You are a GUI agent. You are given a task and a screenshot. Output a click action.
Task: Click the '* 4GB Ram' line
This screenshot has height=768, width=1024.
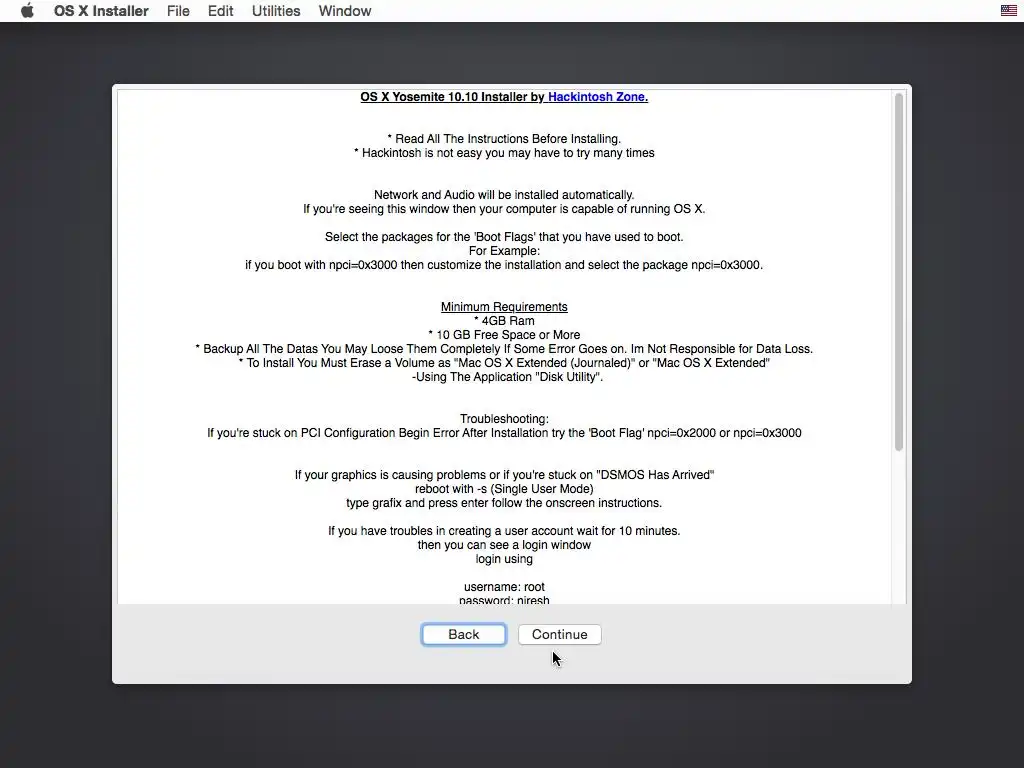point(504,321)
